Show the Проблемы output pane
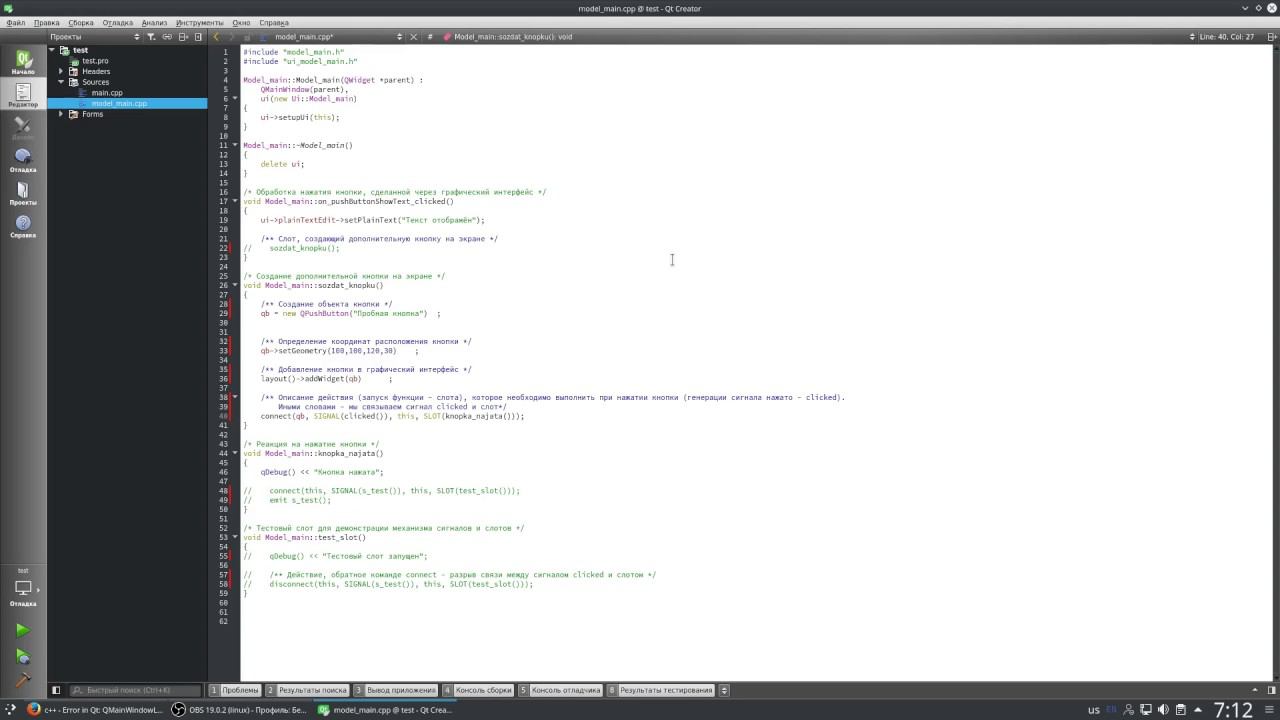Viewport: 1280px width, 720px height. tap(235, 690)
